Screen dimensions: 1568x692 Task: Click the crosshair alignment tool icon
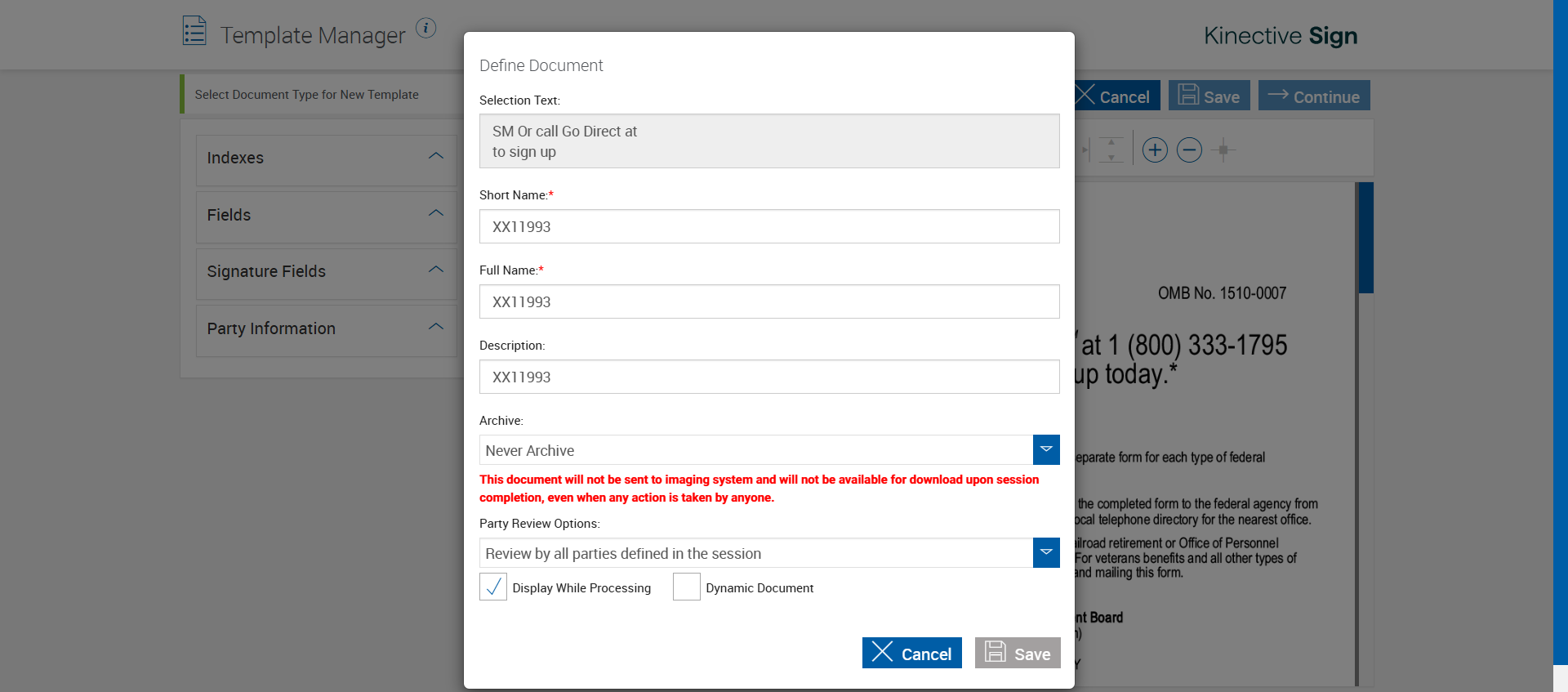tap(1223, 150)
